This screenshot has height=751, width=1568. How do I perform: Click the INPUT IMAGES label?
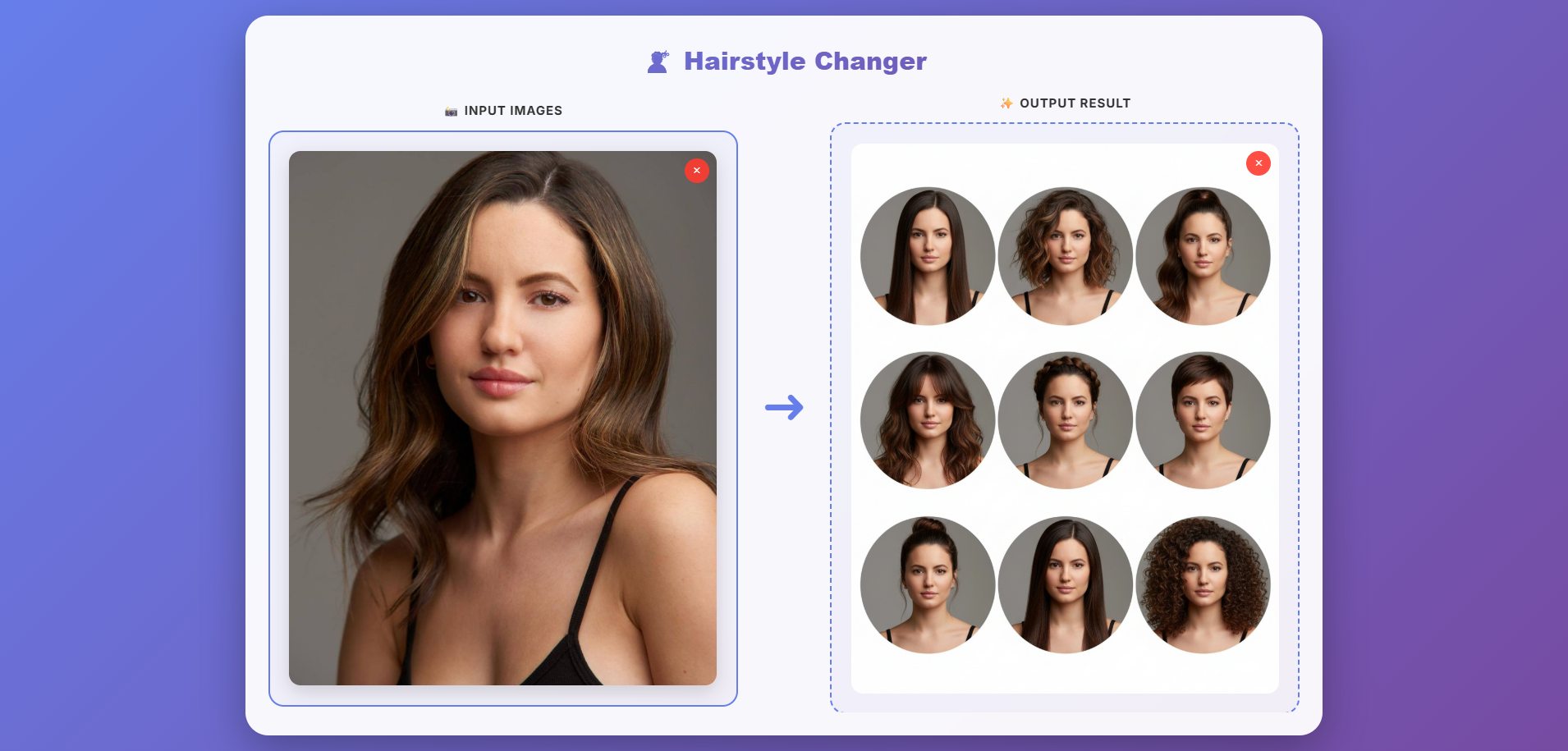point(513,111)
